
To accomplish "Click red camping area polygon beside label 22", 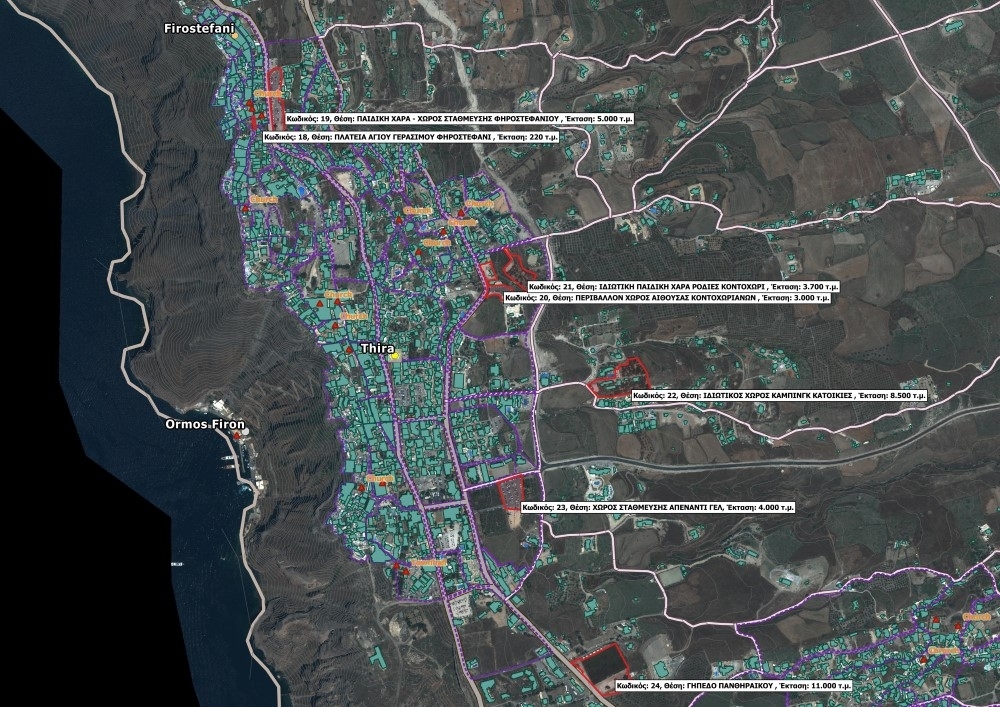I will [x=618, y=378].
